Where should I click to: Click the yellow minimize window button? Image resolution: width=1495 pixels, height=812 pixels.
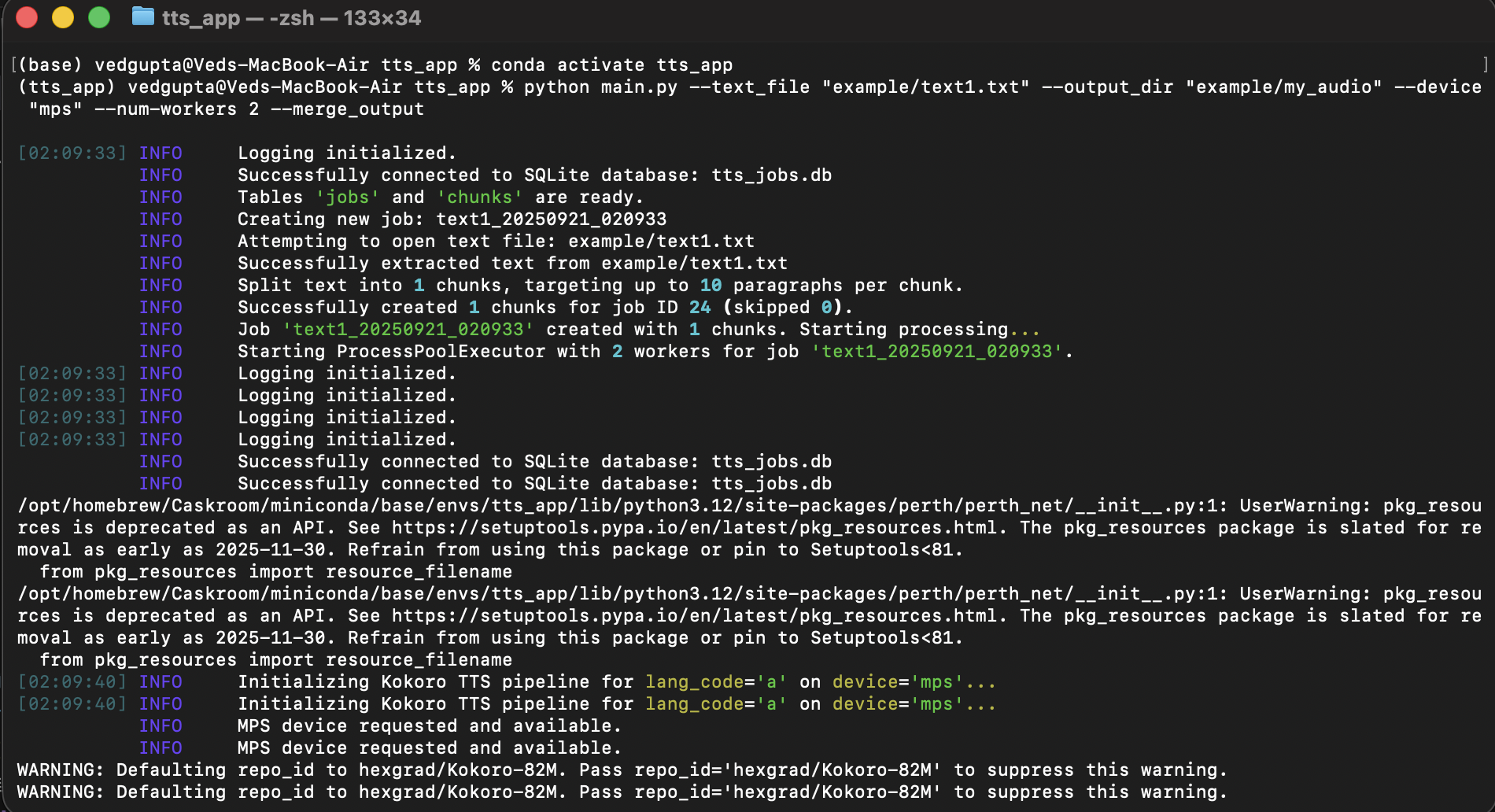(63, 17)
